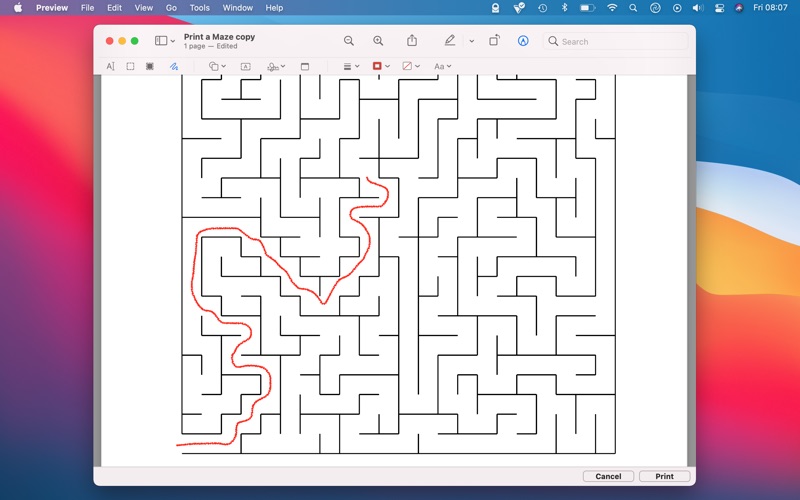
Task: Toggle the Markup toolbar button
Action: [523, 41]
